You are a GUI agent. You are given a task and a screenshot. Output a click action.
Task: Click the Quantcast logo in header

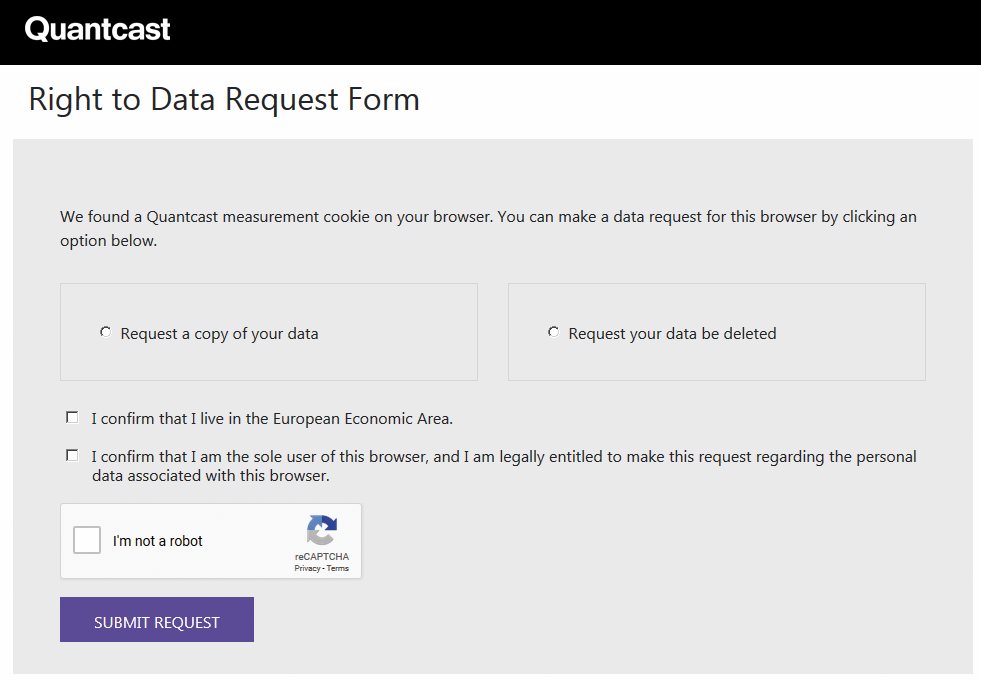click(x=97, y=29)
